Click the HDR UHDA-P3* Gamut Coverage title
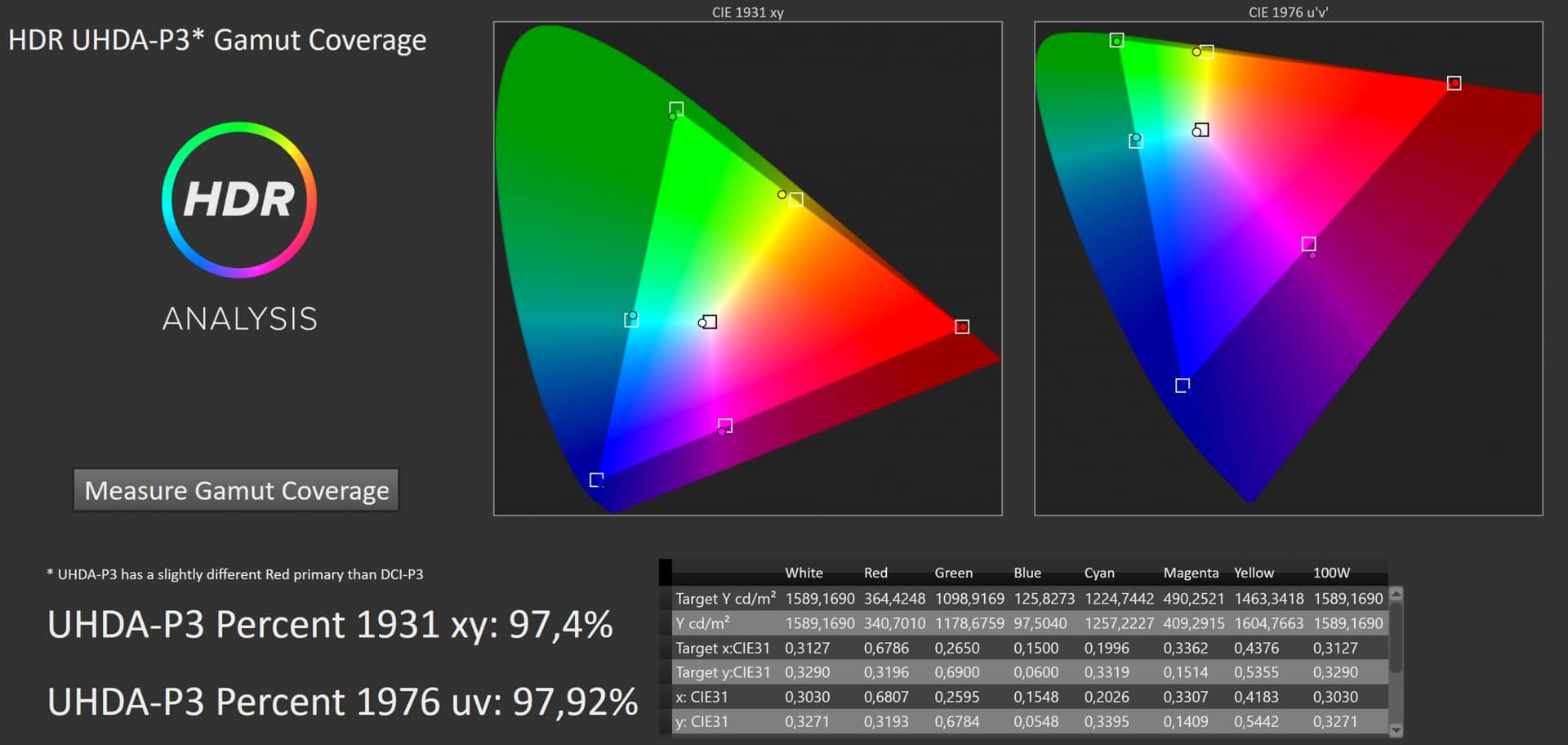Screen dimensions: 1568x745 tap(217, 39)
